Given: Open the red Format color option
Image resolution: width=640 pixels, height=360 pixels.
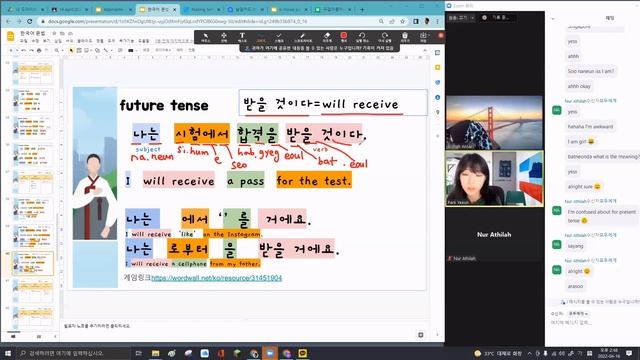Looking at the screenshot, I should (x=344, y=37).
